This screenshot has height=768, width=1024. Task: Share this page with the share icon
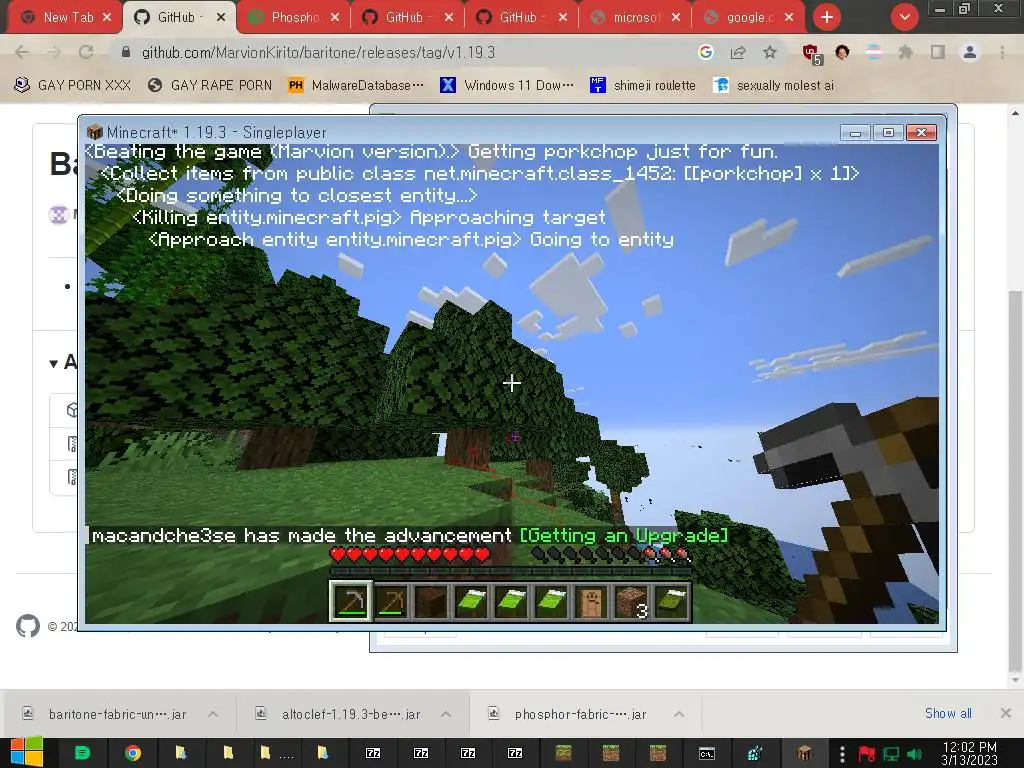click(x=738, y=52)
